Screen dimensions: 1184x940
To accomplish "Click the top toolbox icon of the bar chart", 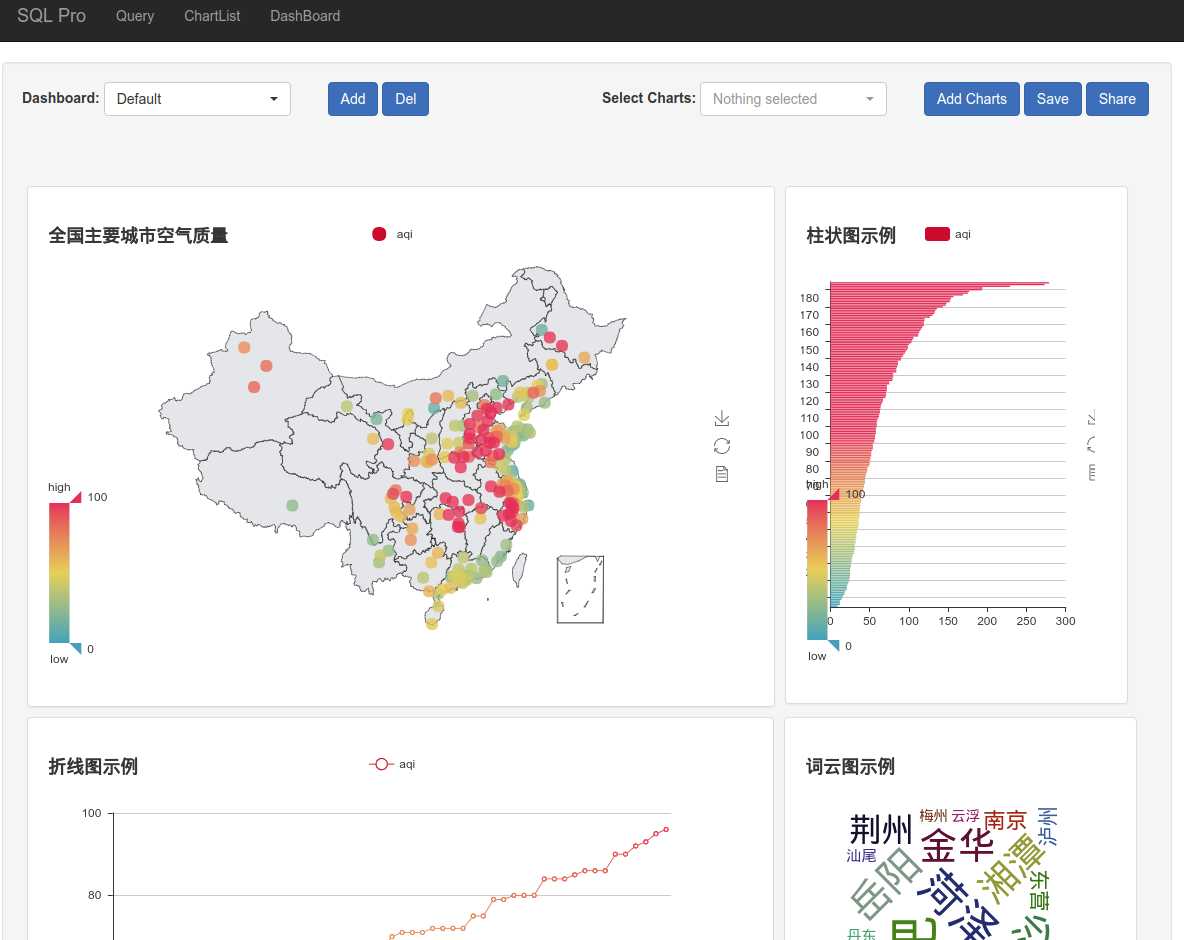I will point(1091,418).
